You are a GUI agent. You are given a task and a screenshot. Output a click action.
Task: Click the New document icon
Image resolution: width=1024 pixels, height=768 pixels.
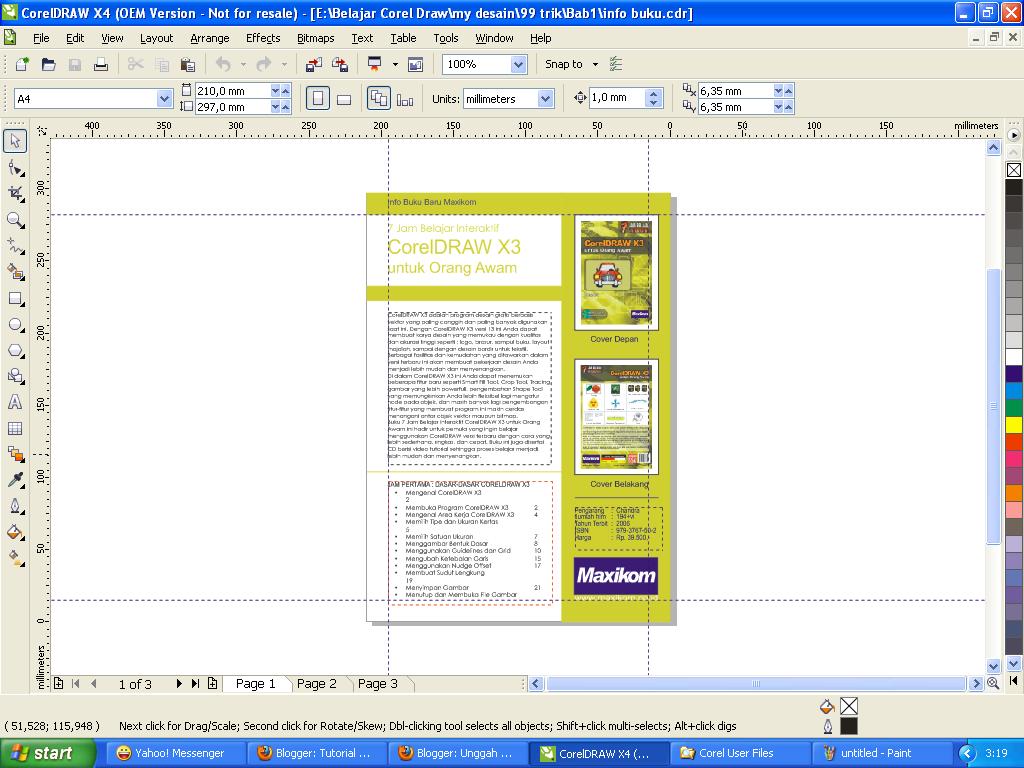click(x=22, y=64)
